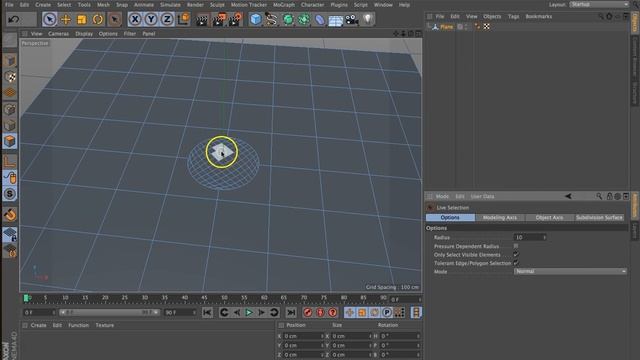Click the Radius value field
Image resolution: width=640 pixels, height=360 pixels.
pos(529,237)
